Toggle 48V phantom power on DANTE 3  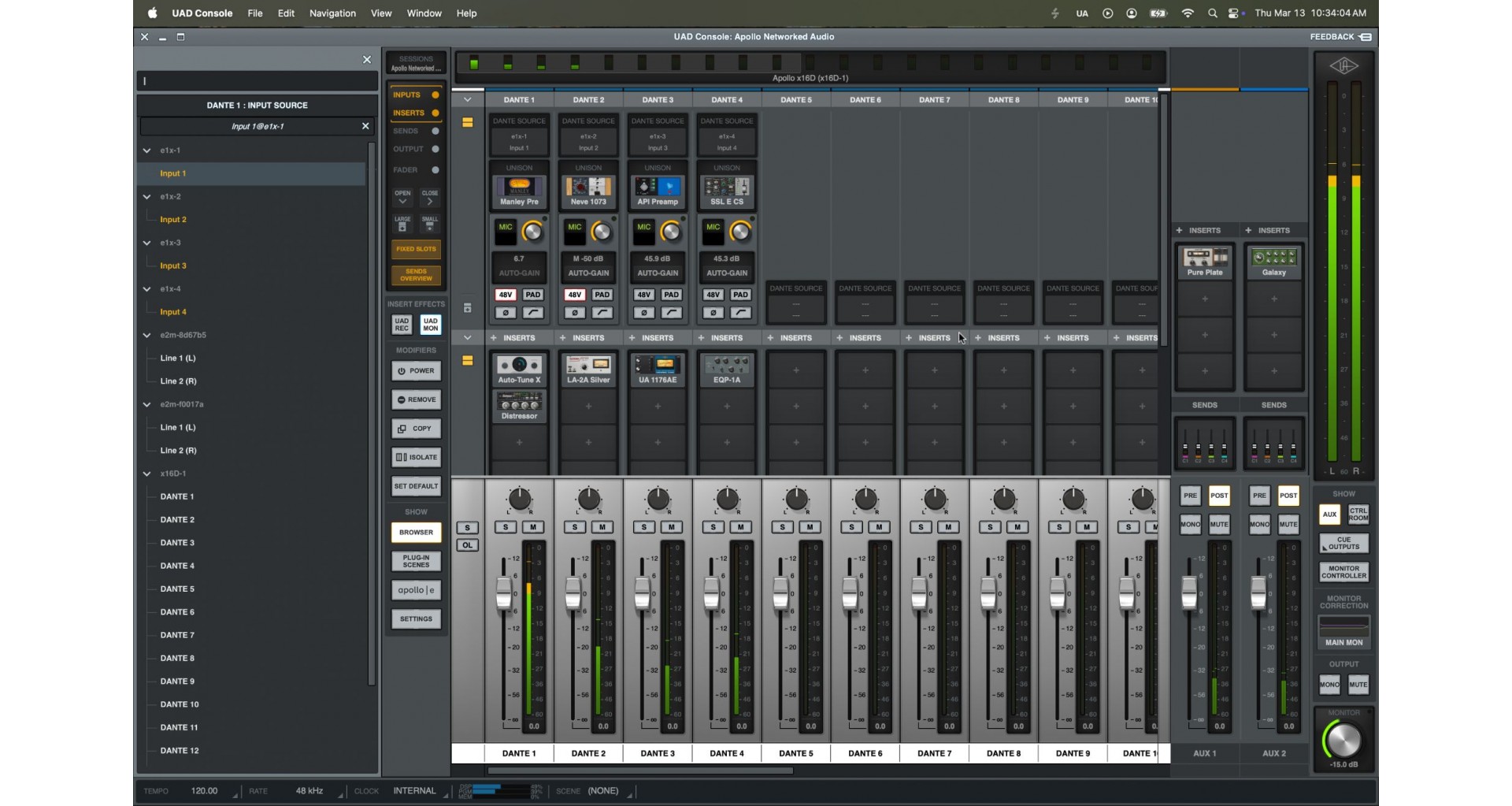click(x=644, y=295)
